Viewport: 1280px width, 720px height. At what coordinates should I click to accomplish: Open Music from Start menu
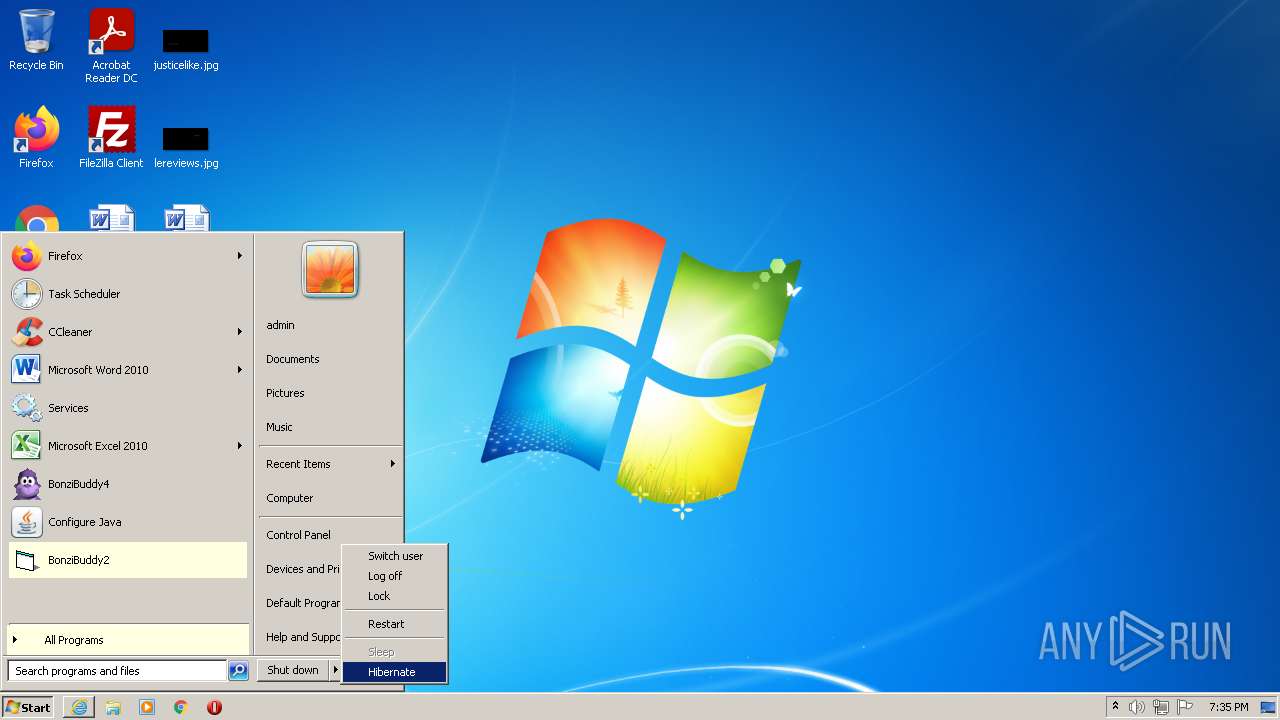point(330,427)
